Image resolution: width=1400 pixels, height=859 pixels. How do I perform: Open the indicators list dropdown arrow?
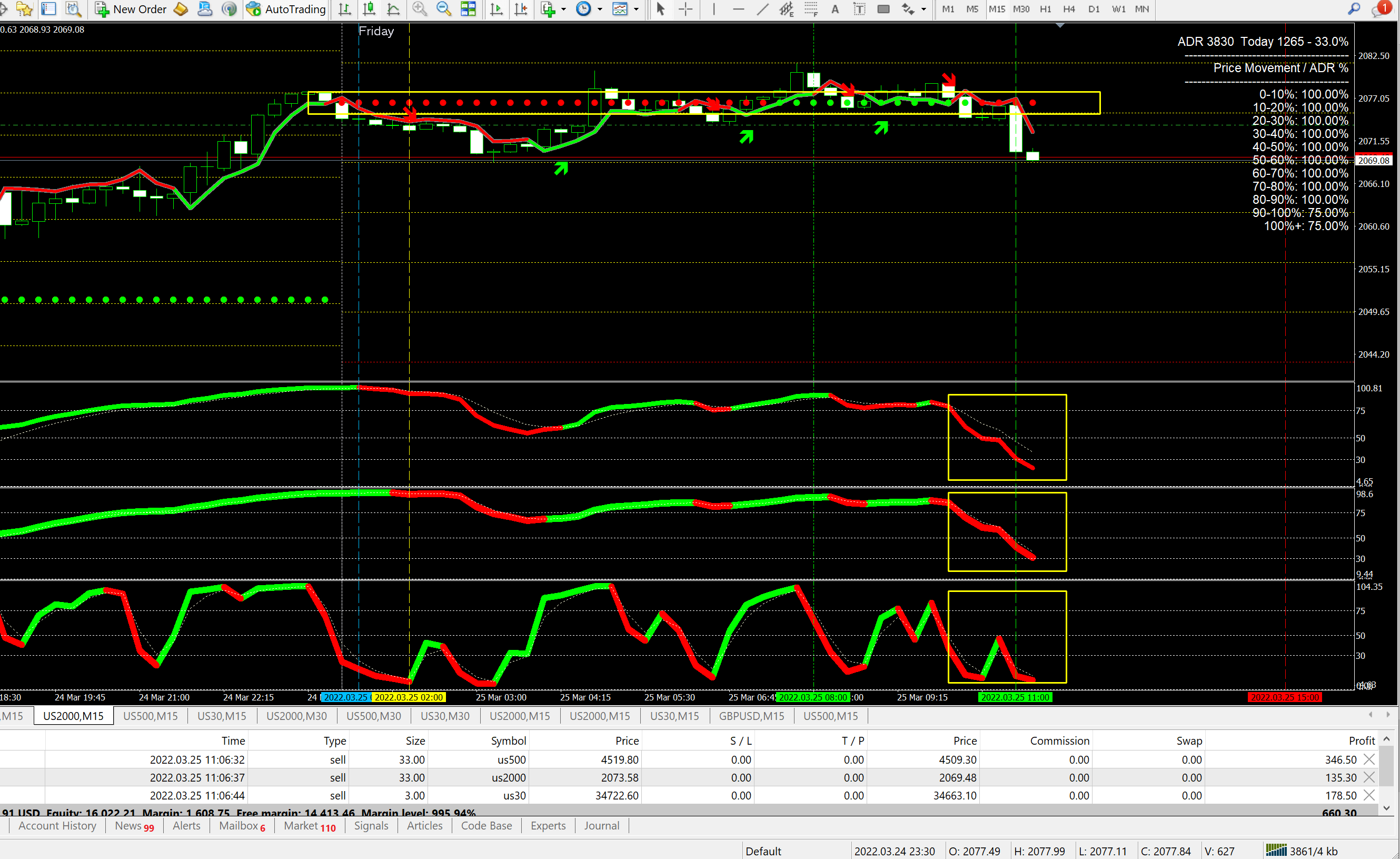(564, 9)
